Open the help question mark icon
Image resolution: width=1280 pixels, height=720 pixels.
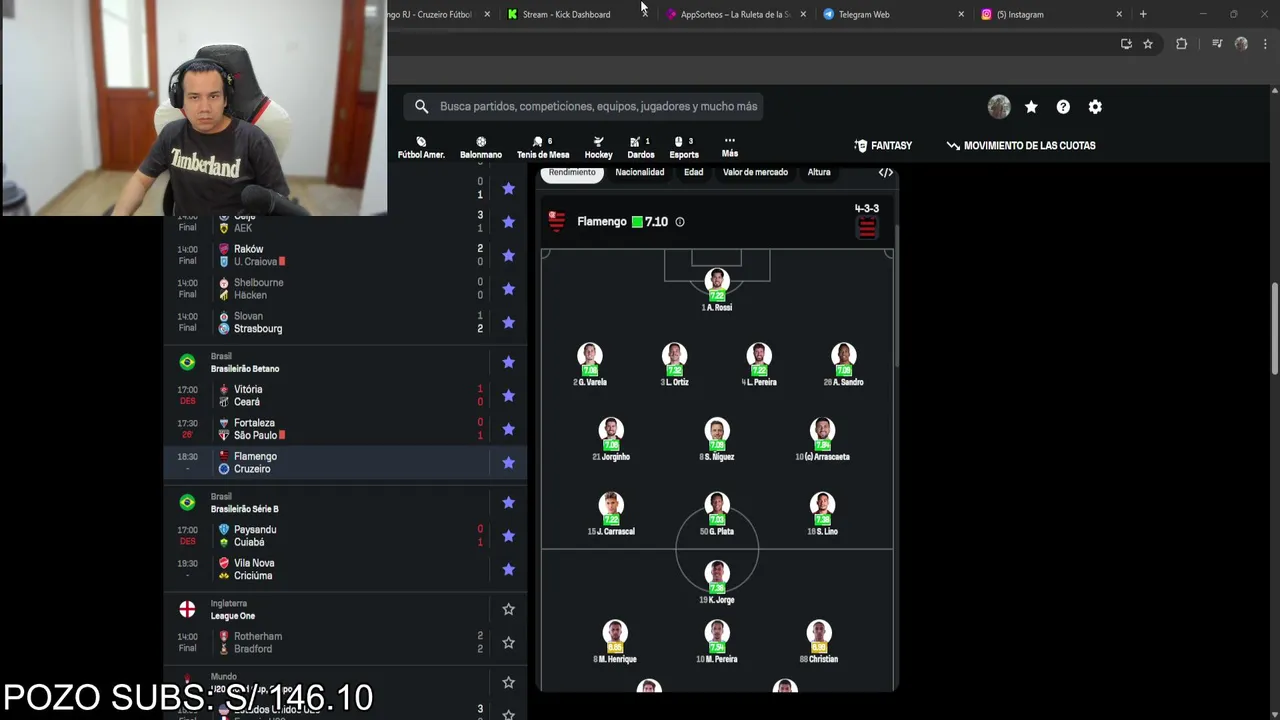coord(1063,107)
